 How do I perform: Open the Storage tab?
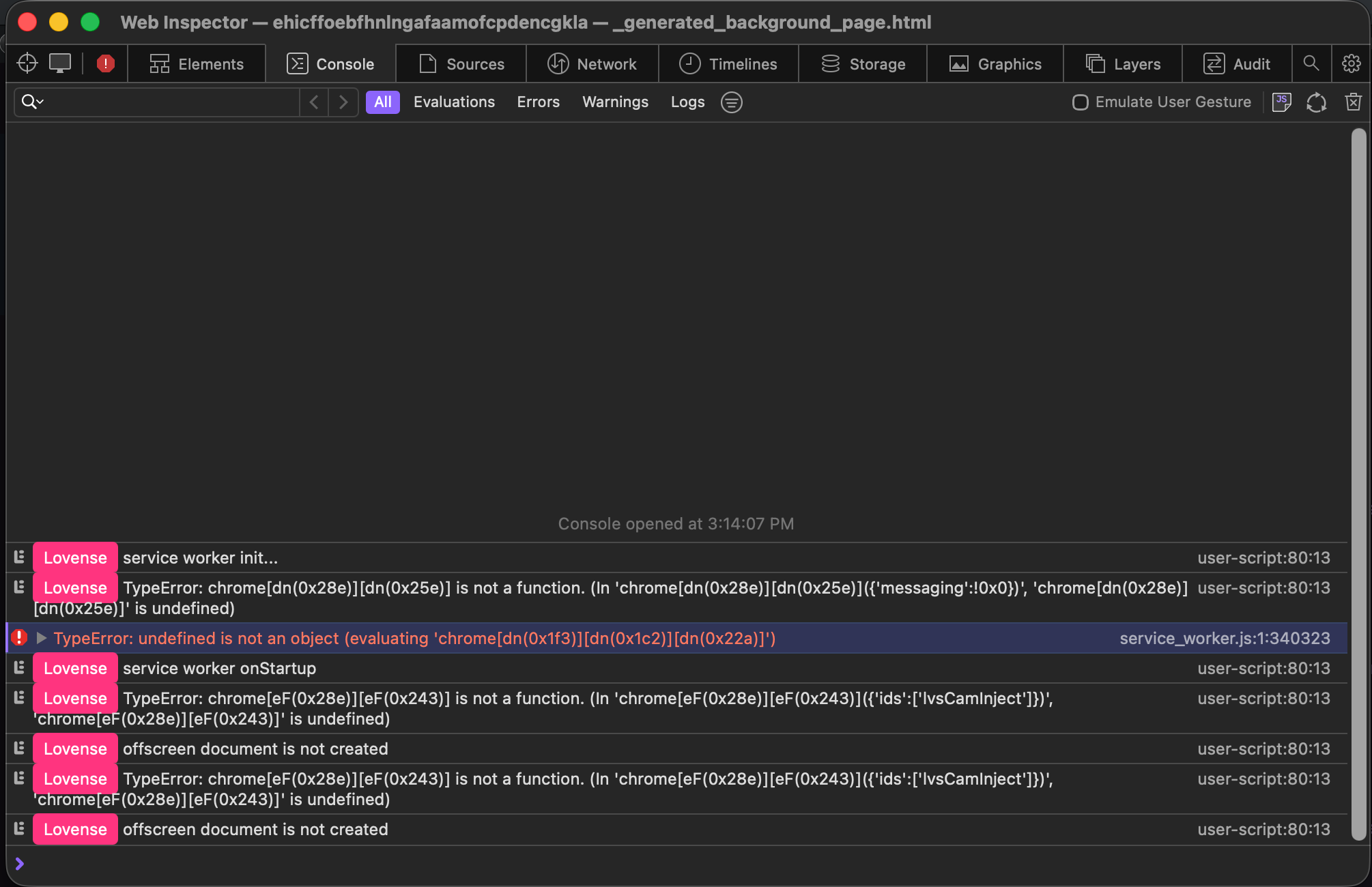pyautogui.click(x=862, y=63)
